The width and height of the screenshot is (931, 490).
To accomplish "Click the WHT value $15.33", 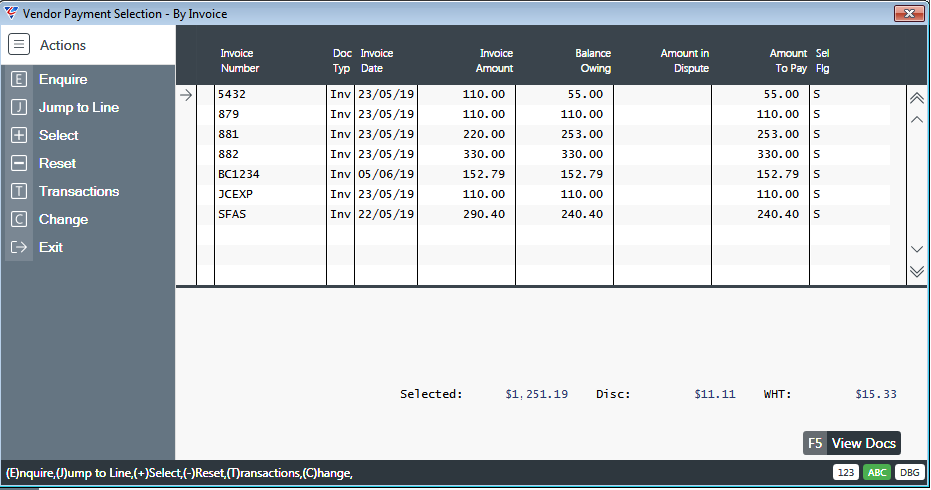I will [x=876, y=394].
